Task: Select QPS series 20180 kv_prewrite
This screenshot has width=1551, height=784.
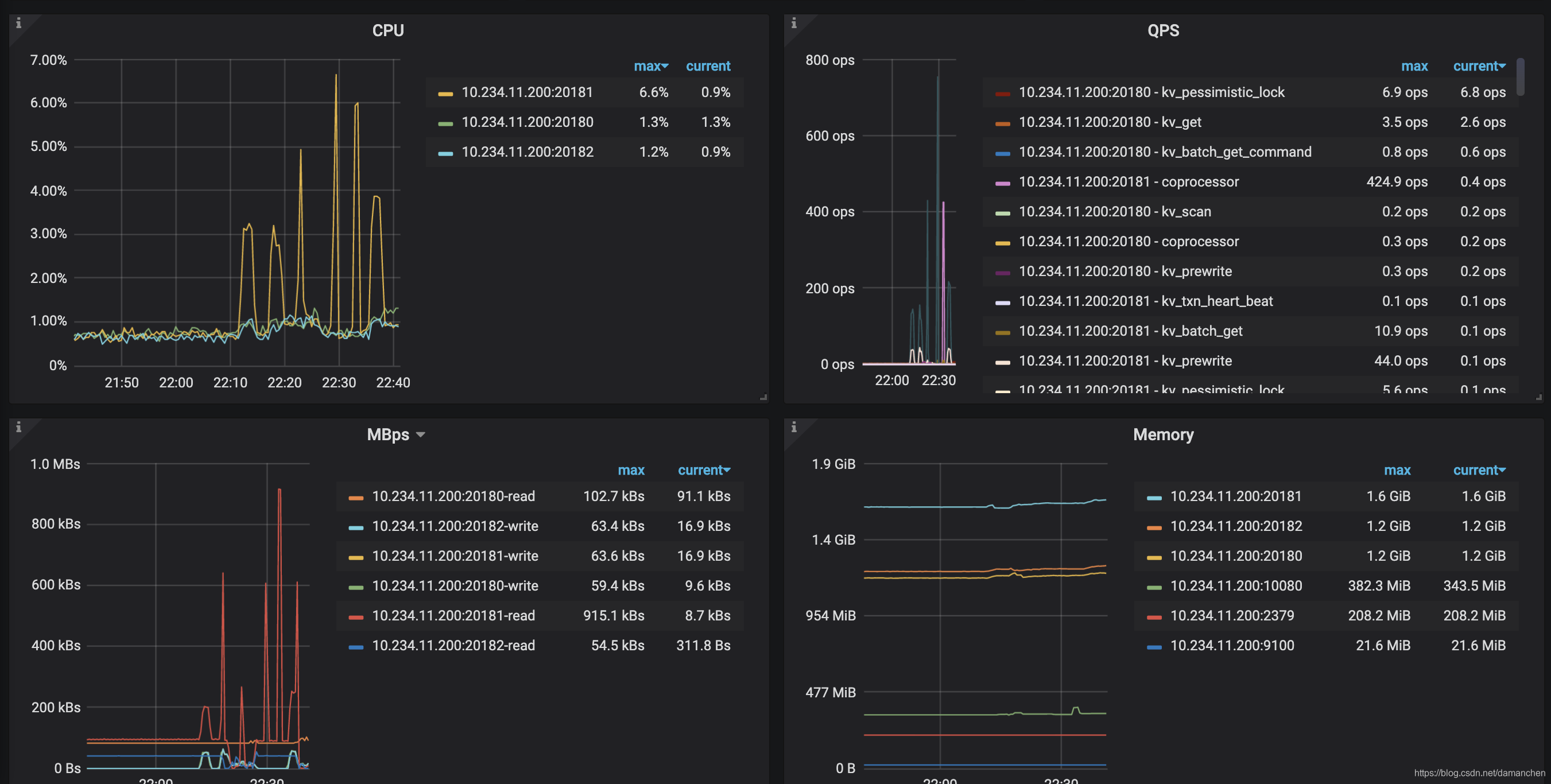Action: [x=1125, y=271]
